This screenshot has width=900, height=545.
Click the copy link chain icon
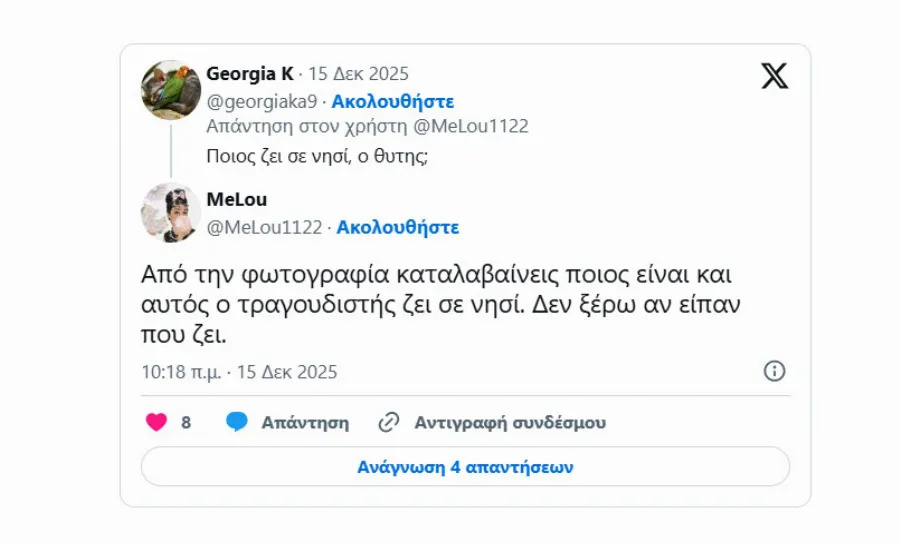tap(389, 422)
